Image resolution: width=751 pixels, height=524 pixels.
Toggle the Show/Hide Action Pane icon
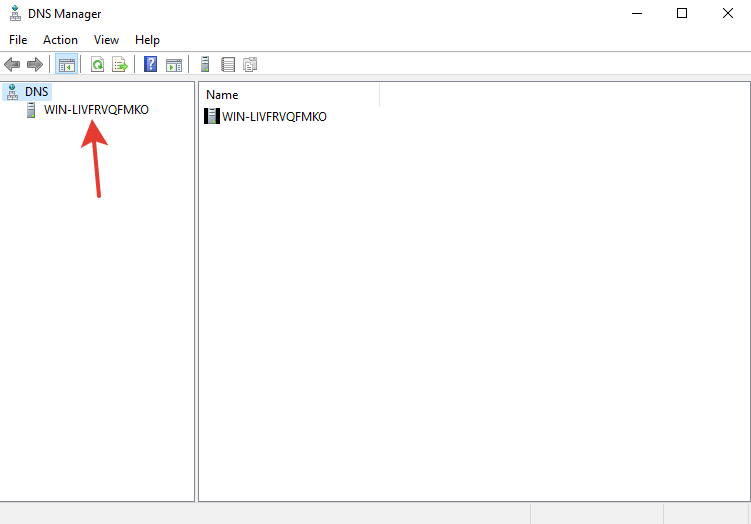coord(174,64)
